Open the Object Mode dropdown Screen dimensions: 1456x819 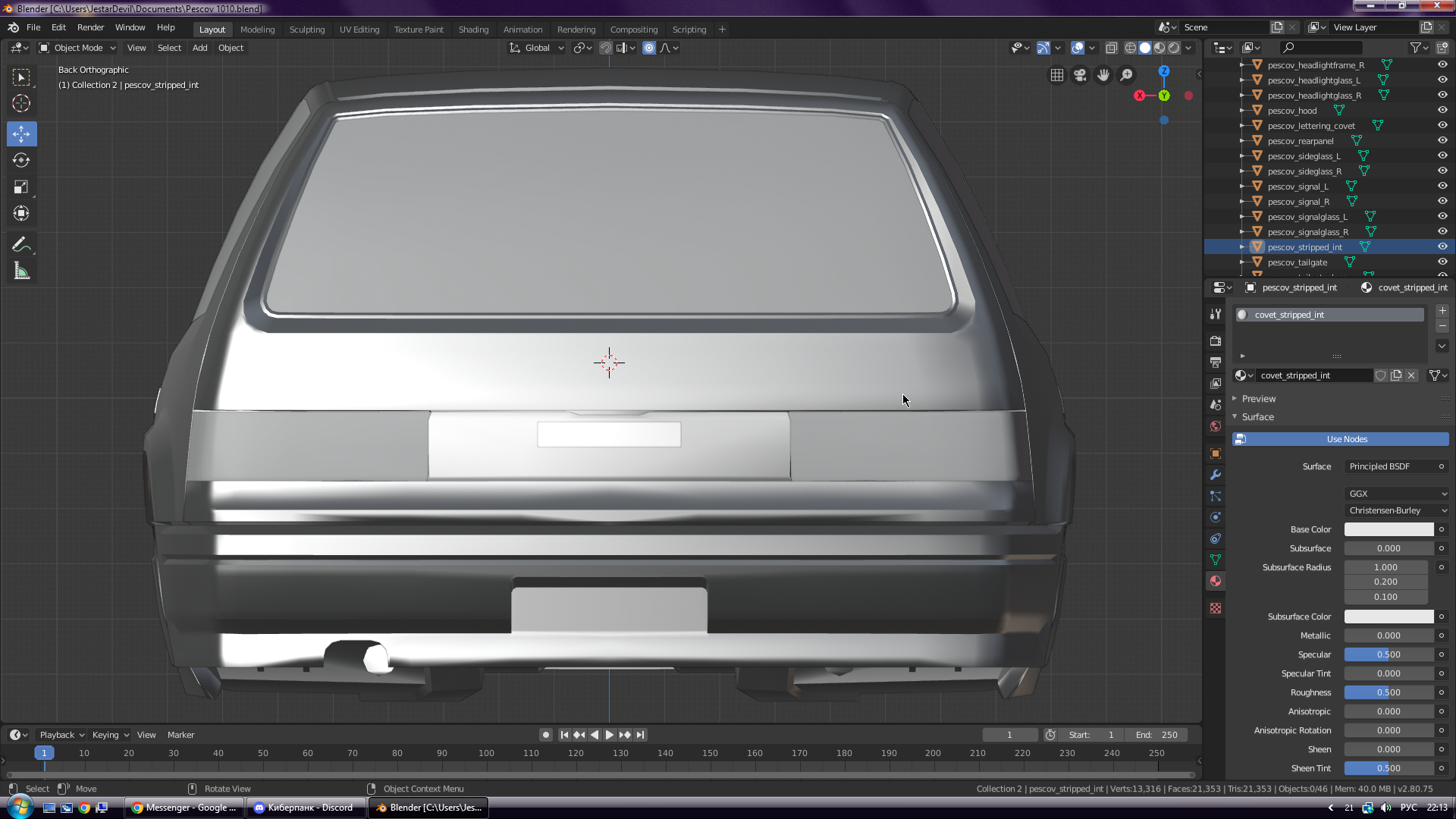coord(77,48)
